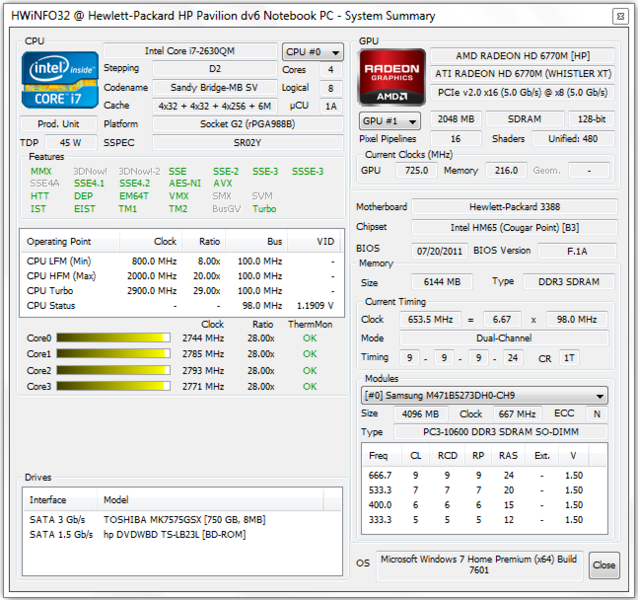Click the BIOS date 07/20/2011 field
This screenshot has height=600, width=638.
439,251
